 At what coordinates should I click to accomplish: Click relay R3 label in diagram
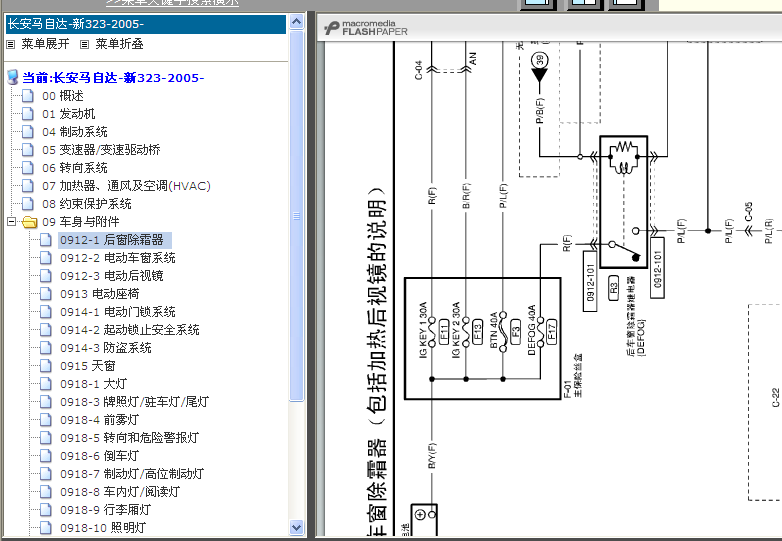(613, 288)
